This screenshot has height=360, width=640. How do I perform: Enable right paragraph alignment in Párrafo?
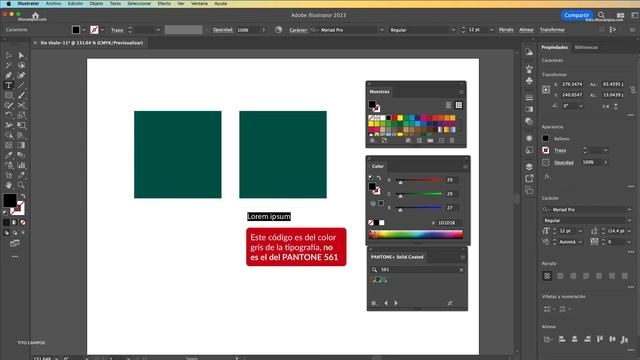click(573, 276)
